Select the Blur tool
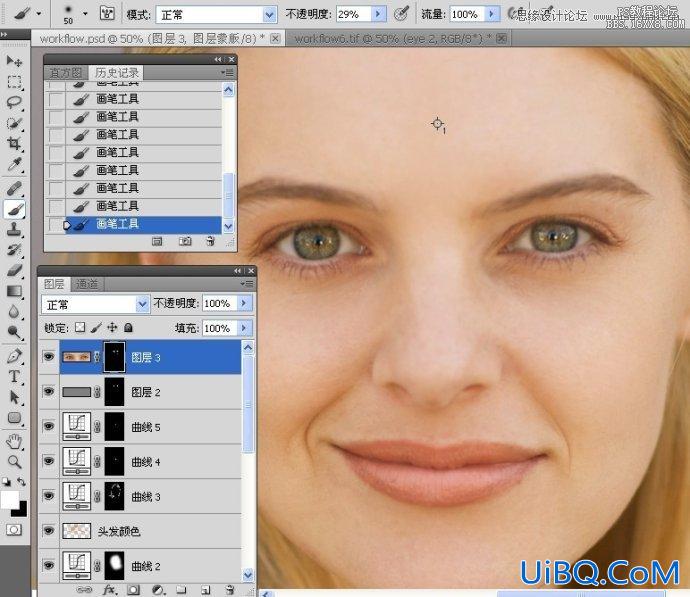Screen dimensions: 690x597 [14, 312]
